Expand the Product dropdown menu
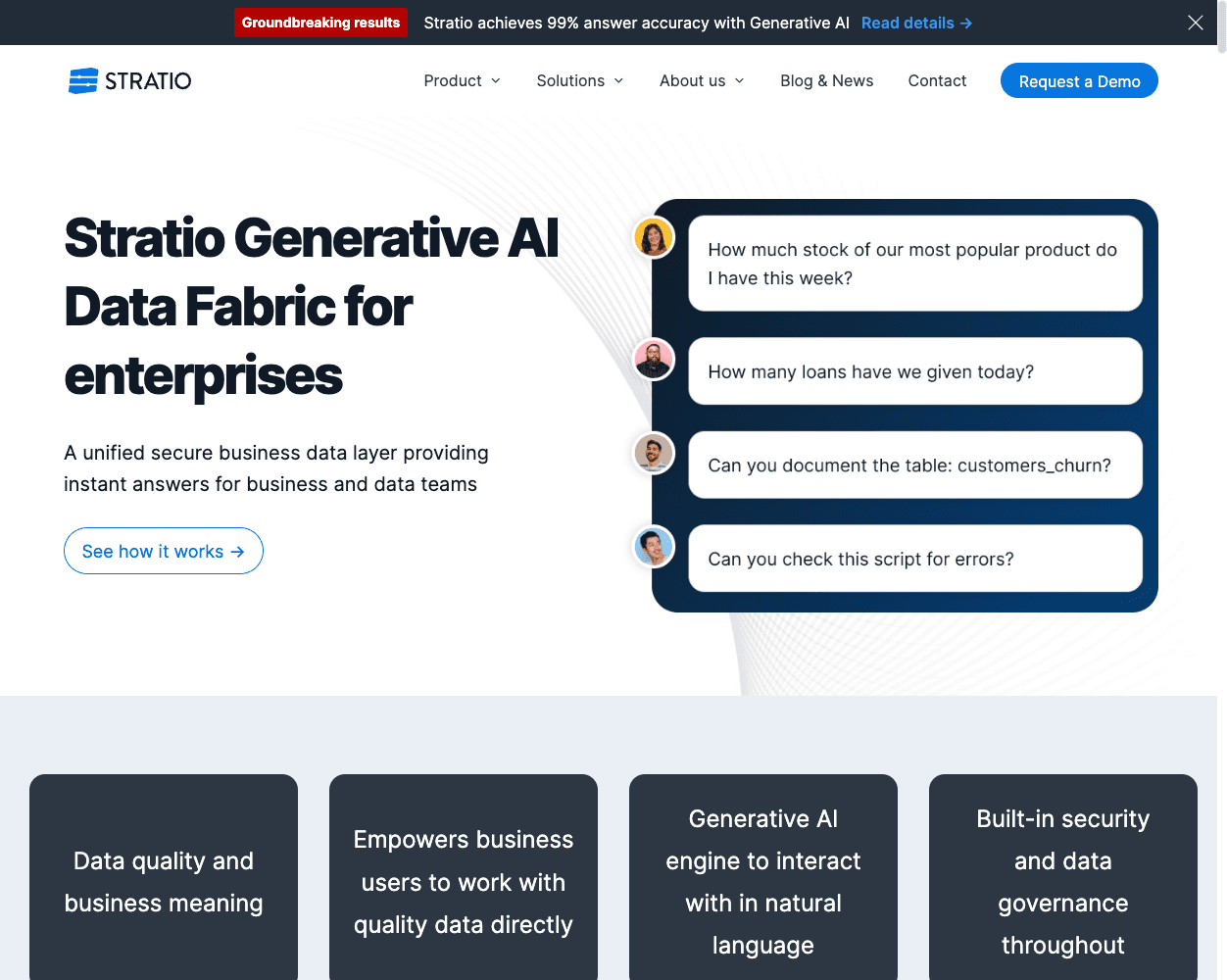The image size is (1227, 980). pos(462,80)
